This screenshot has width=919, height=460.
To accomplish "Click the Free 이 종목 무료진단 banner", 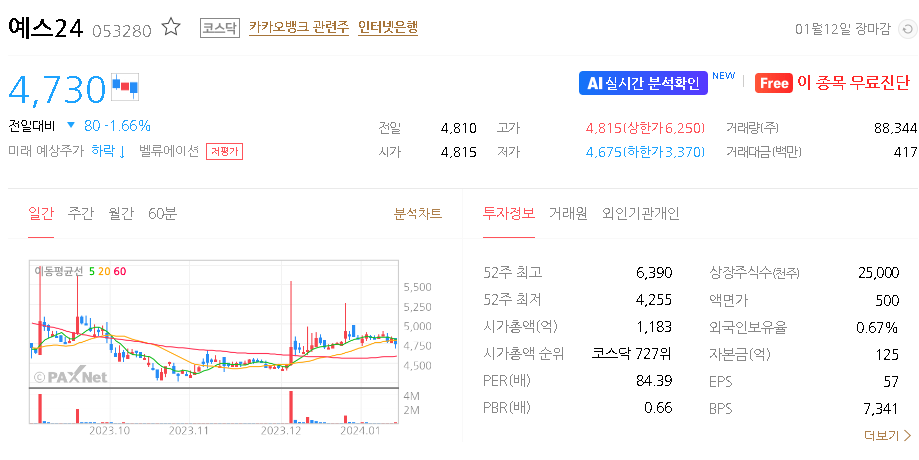I will [832, 83].
